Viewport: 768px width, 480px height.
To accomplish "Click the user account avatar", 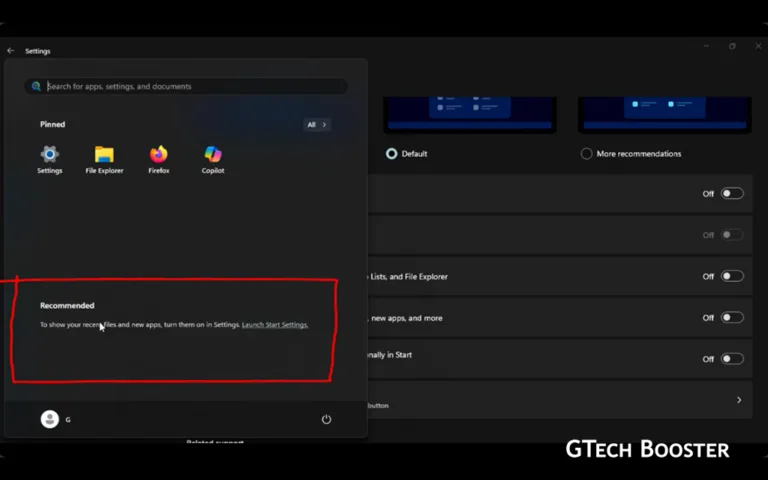I will point(49,419).
